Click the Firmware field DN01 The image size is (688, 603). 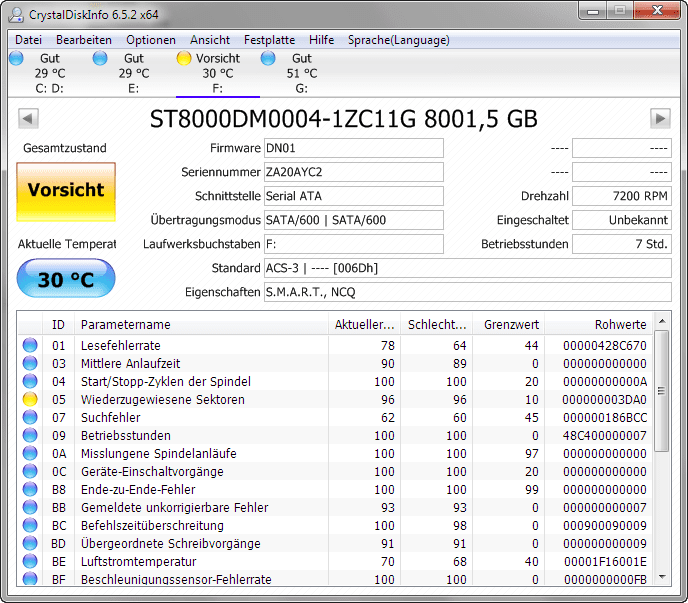[x=354, y=148]
